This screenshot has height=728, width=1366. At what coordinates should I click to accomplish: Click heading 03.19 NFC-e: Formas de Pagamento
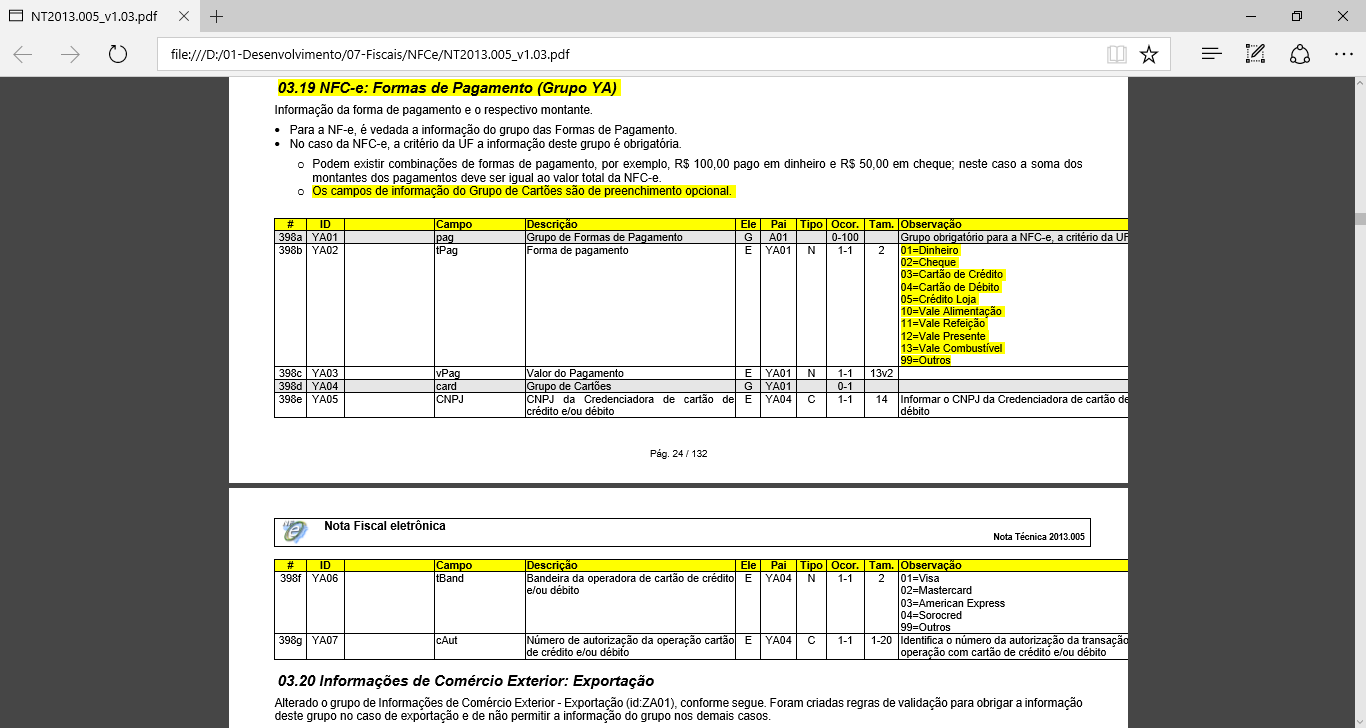tap(449, 88)
